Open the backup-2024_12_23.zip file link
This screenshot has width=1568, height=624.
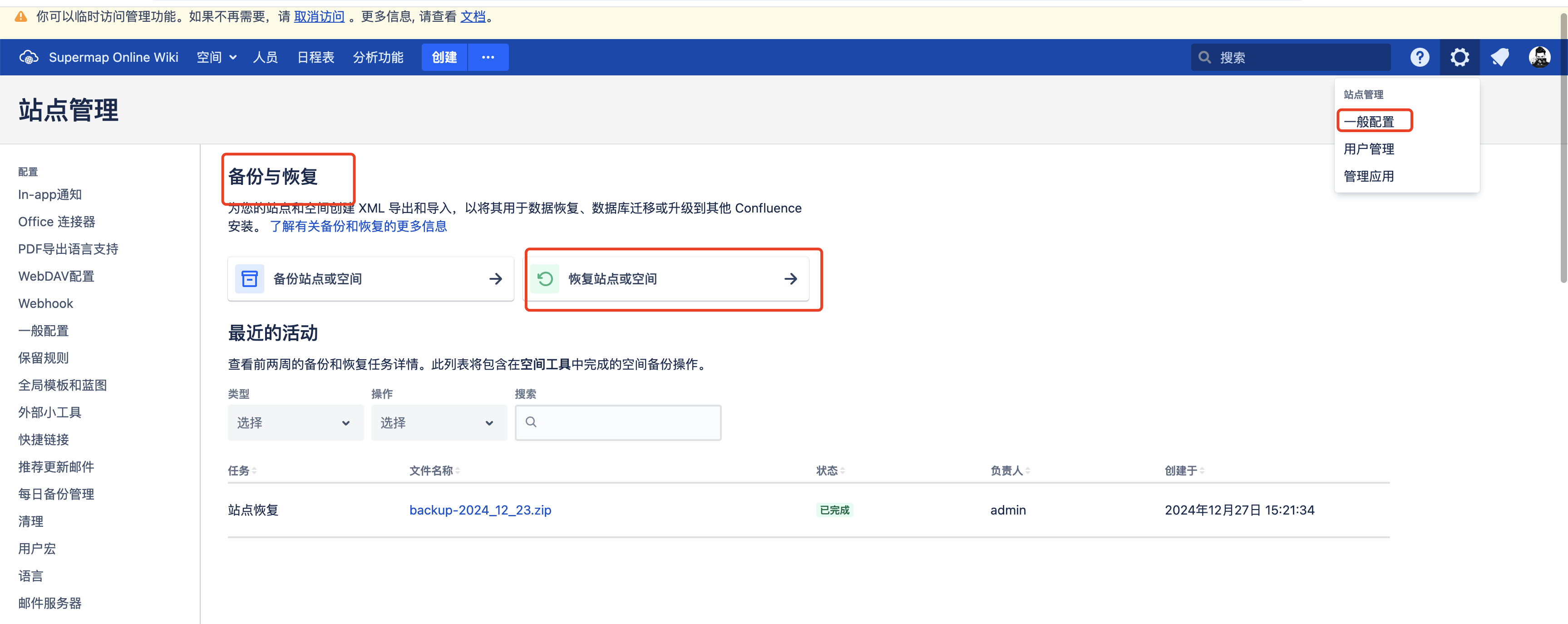(x=480, y=510)
